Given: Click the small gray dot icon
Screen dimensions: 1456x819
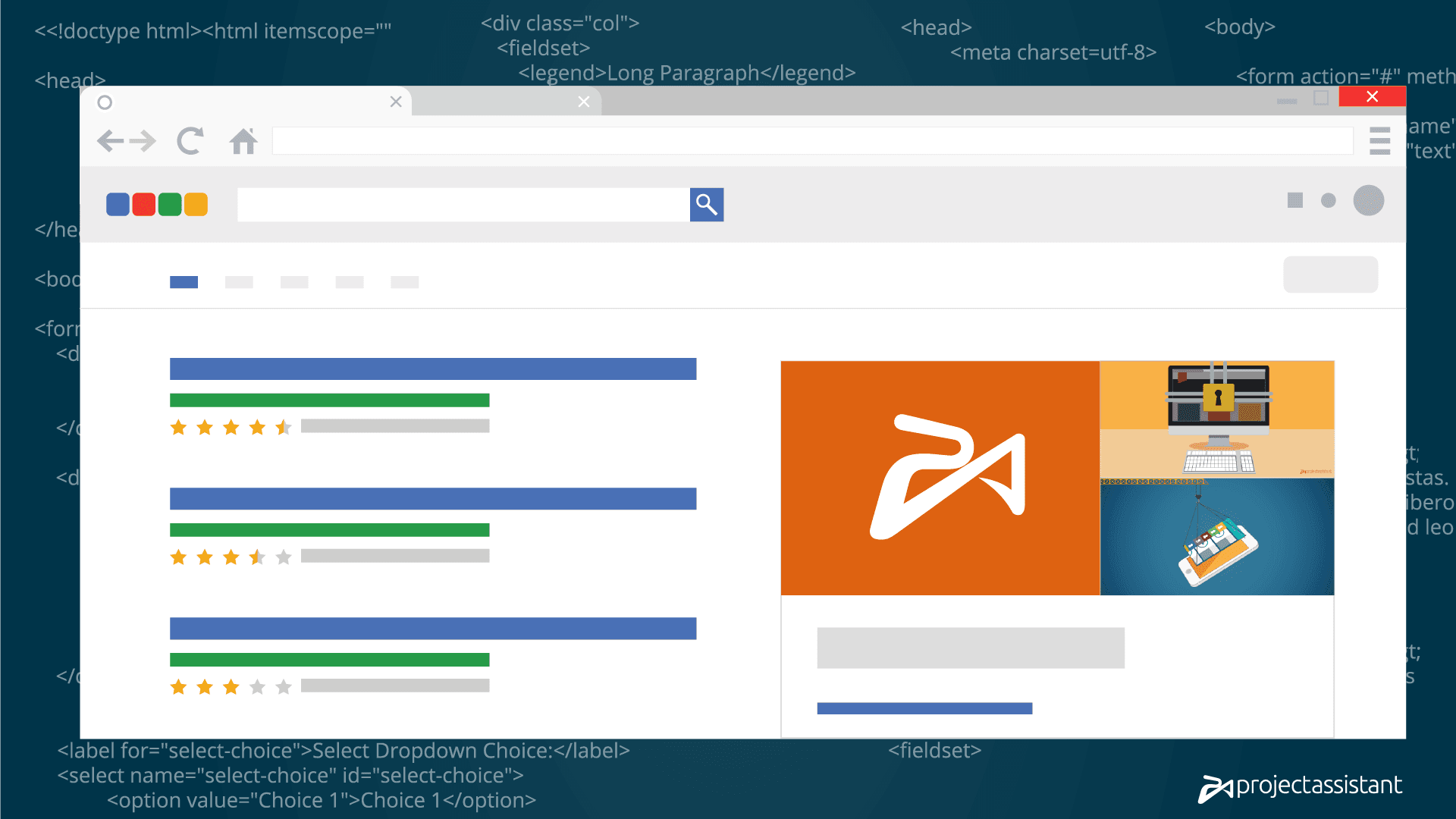Looking at the screenshot, I should [1328, 200].
